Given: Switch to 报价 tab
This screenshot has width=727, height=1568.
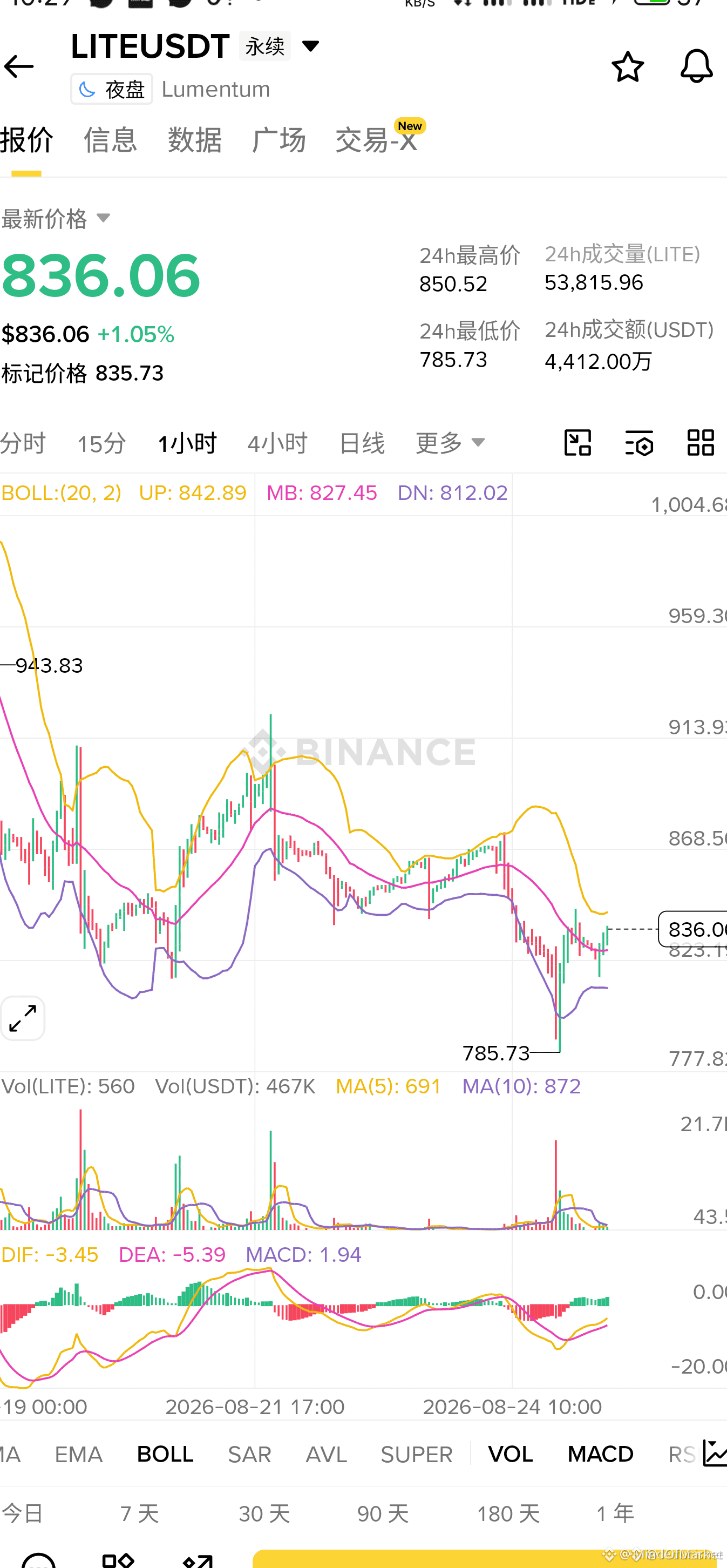Looking at the screenshot, I should click(x=26, y=139).
